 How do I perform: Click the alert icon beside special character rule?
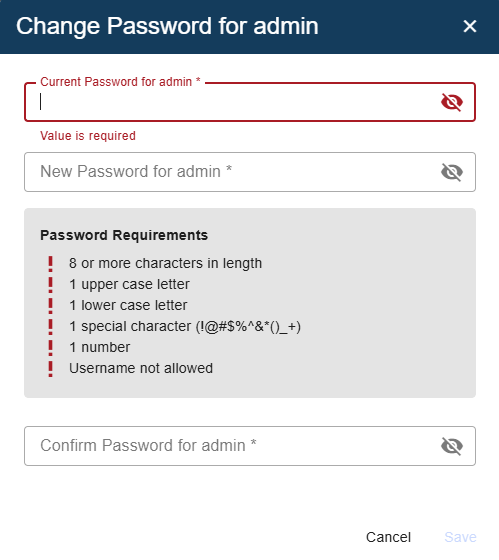tap(50, 327)
